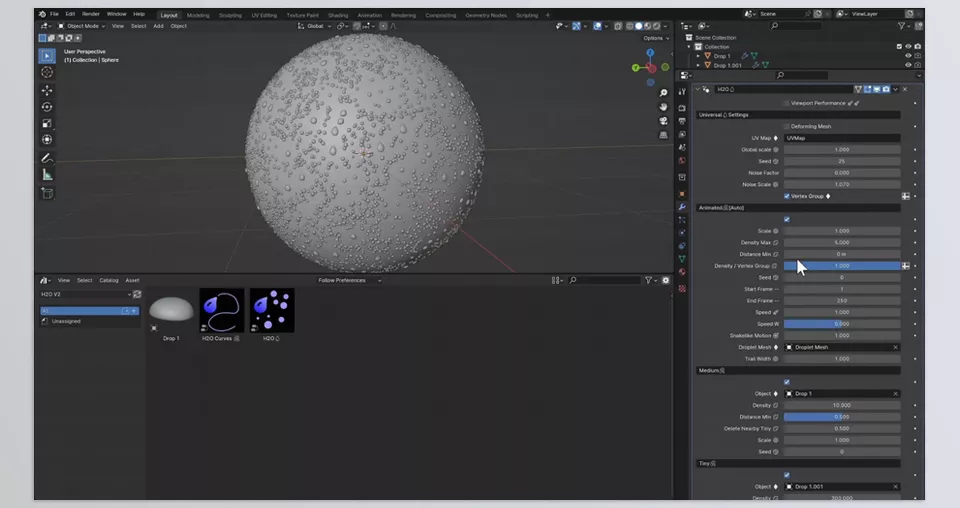This screenshot has width=960, height=508.
Task: Activate the Rotate tool
Action: pyautogui.click(x=47, y=107)
